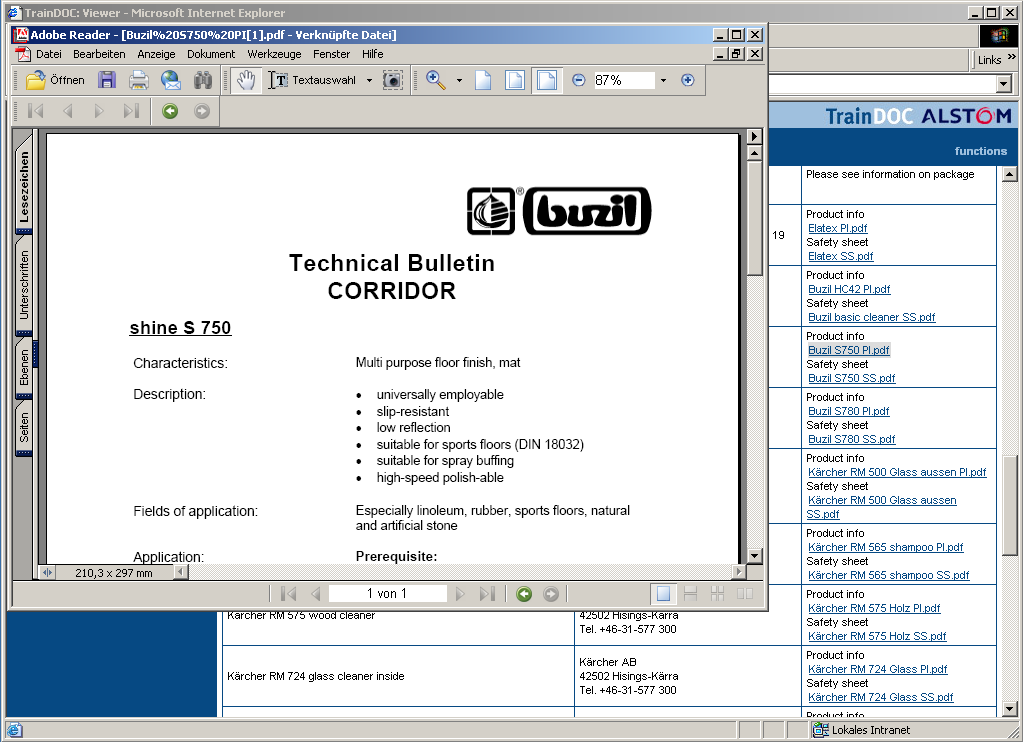1023x742 pixels.
Task: Open Kärcher RM 565 shampoo PI.pdf link
Action: [x=885, y=548]
